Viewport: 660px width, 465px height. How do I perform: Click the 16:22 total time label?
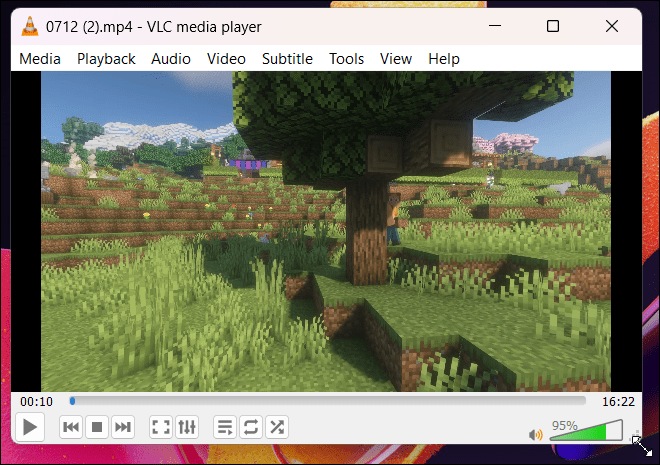pos(618,402)
